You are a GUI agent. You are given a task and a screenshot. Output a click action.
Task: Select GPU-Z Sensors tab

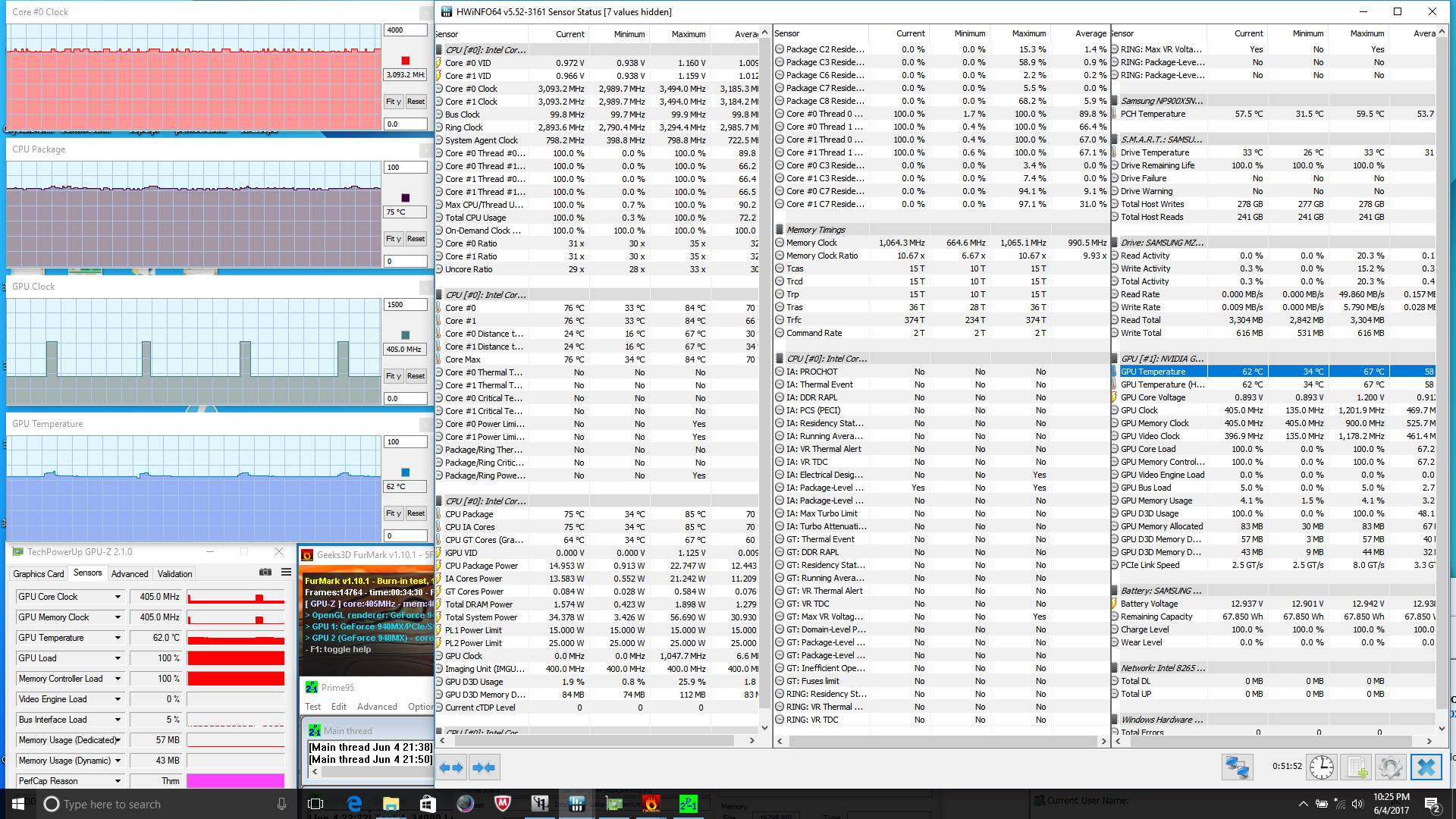(x=88, y=573)
